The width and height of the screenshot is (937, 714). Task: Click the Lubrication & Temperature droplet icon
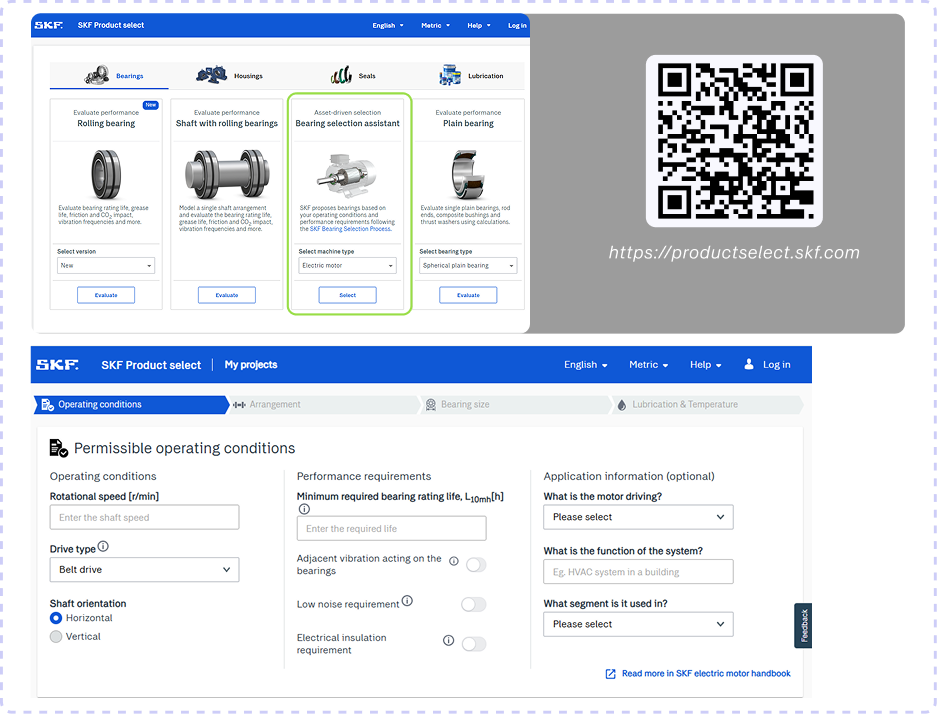pyautogui.click(x=621, y=405)
